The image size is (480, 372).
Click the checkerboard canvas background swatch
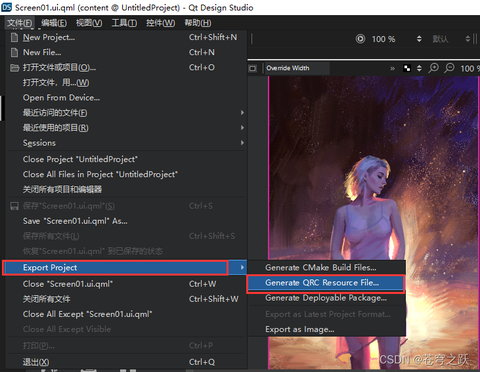407,68
